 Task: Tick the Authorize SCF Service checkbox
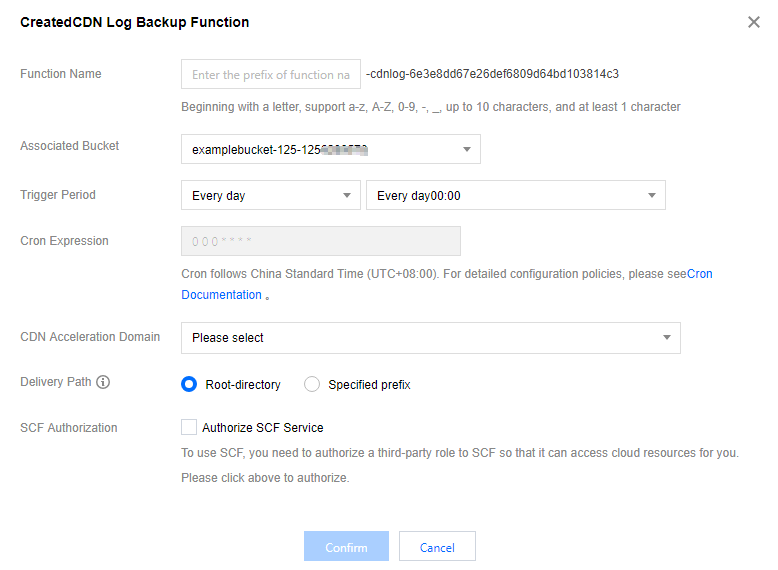[x=189, y=427]
